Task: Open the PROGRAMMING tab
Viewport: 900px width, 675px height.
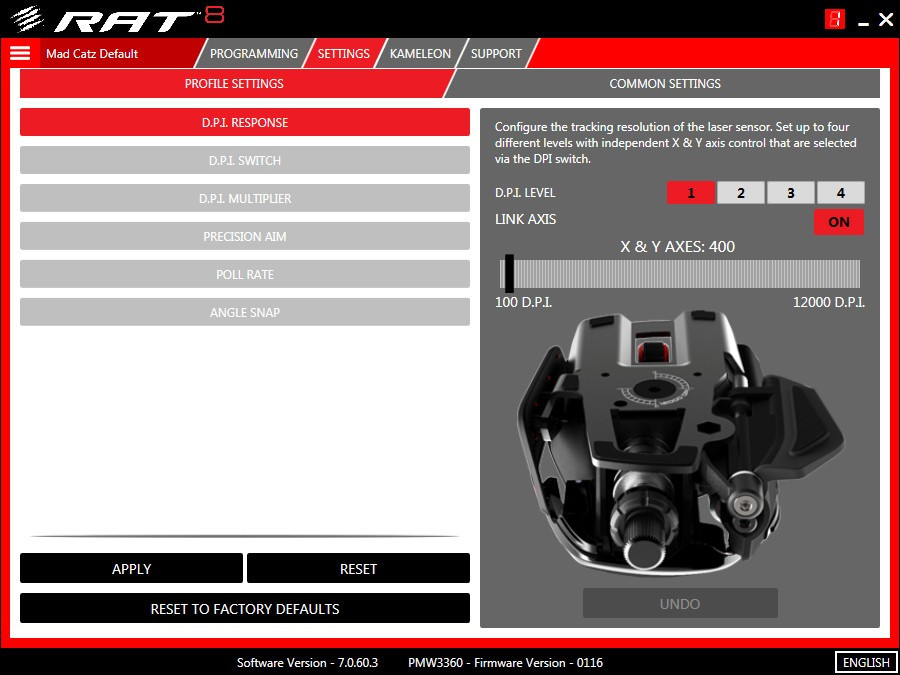Action: tap(254, 54)
